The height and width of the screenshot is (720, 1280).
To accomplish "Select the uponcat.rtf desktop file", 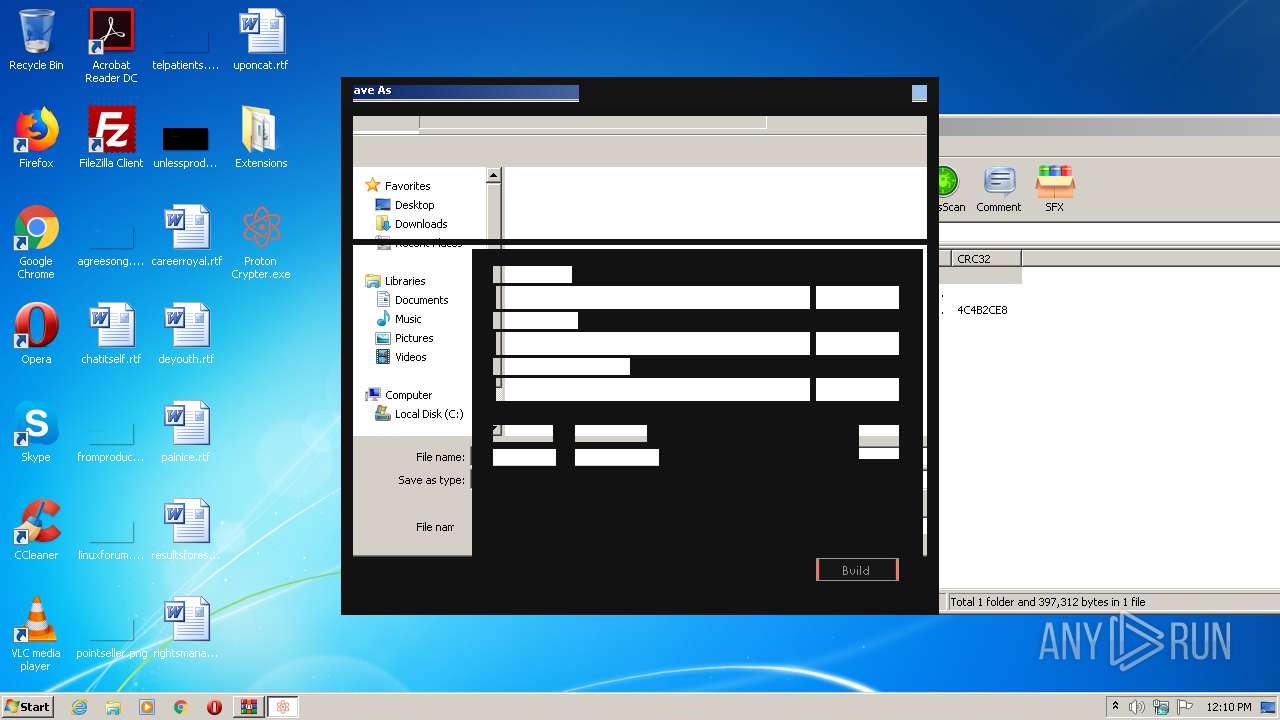I will 261,40.
